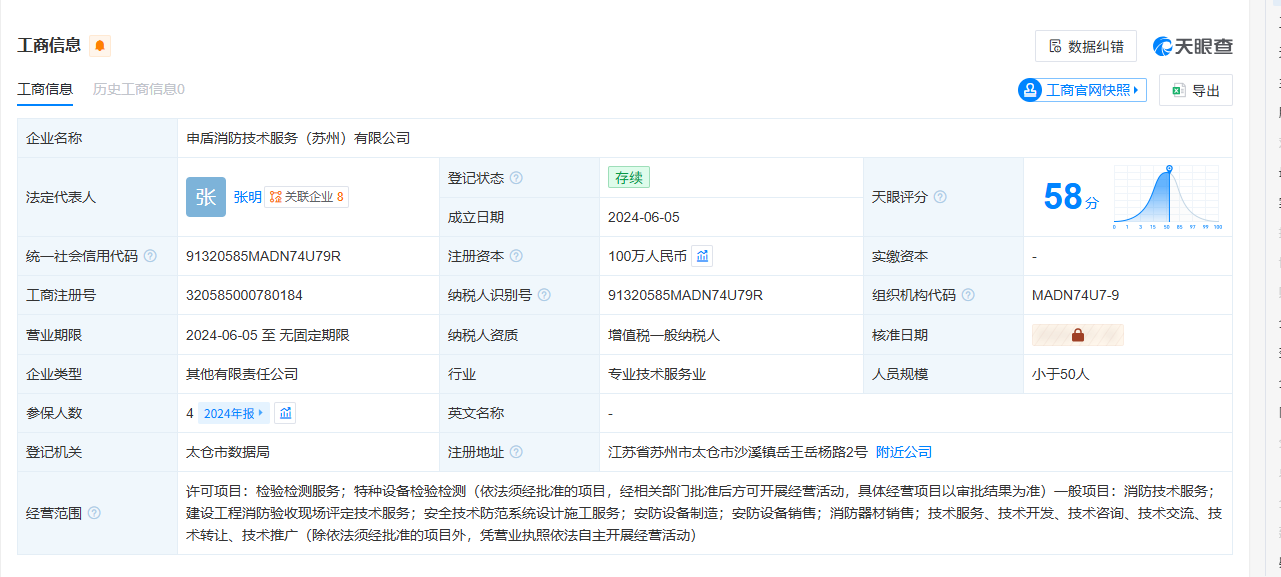
Task: Open the insured persons chart icon
Action: pyautogui.click(x=285, y=413)
